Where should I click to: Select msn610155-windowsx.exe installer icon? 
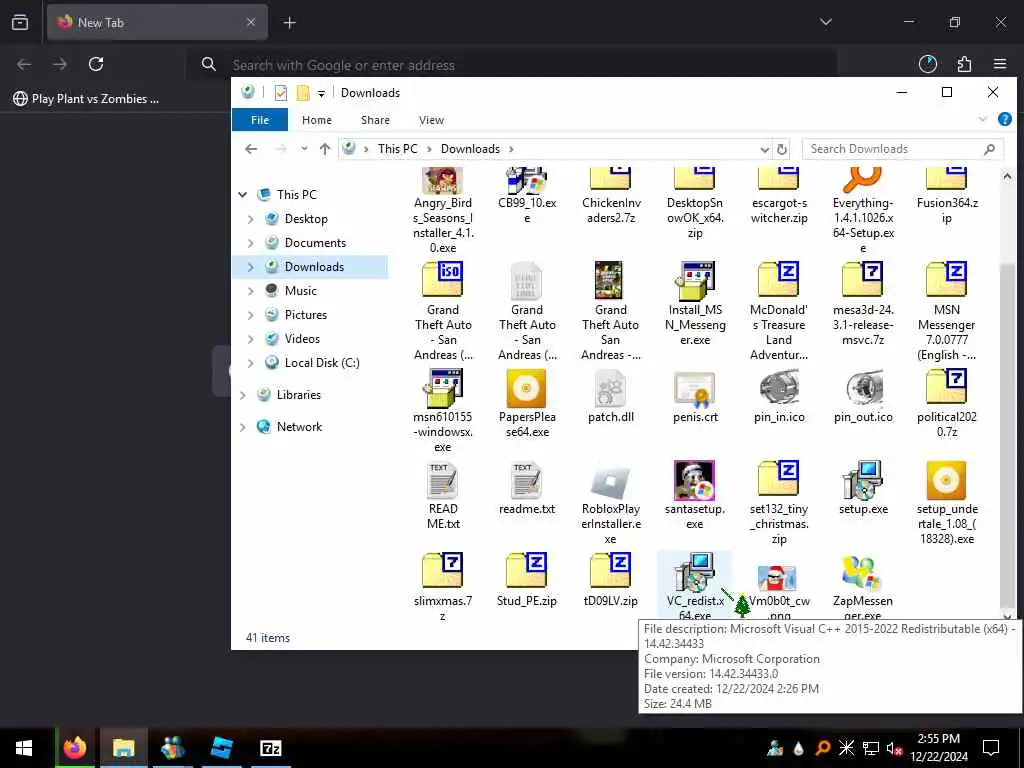[443, 388]
